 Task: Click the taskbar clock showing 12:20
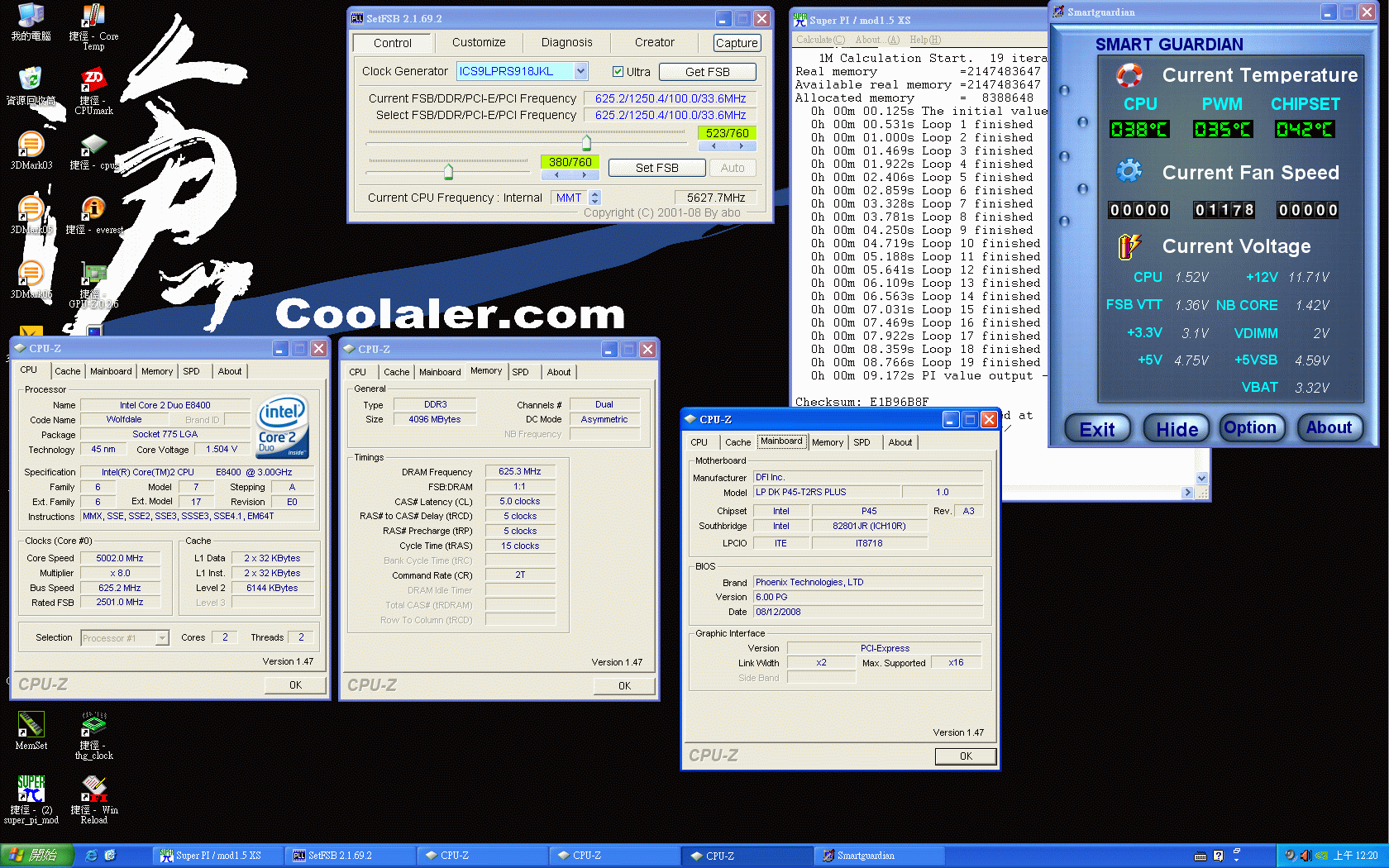pos(1356,856)
